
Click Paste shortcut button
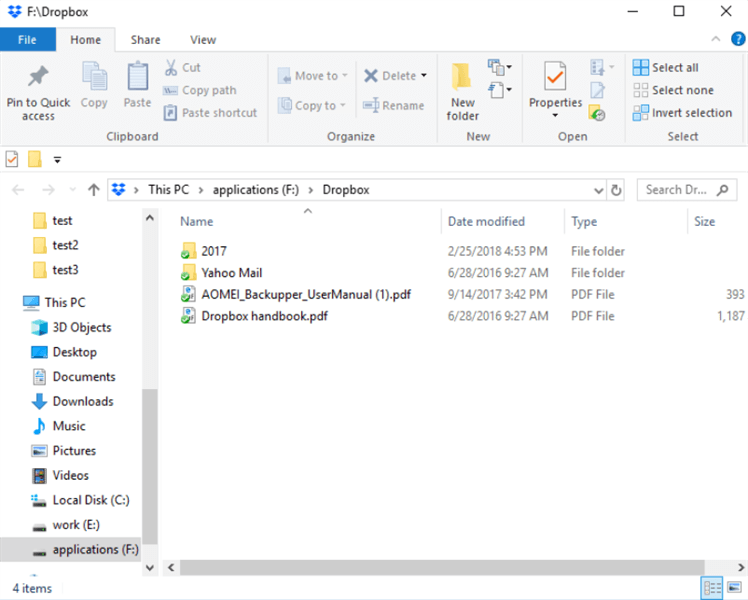(x=210, y=113)
